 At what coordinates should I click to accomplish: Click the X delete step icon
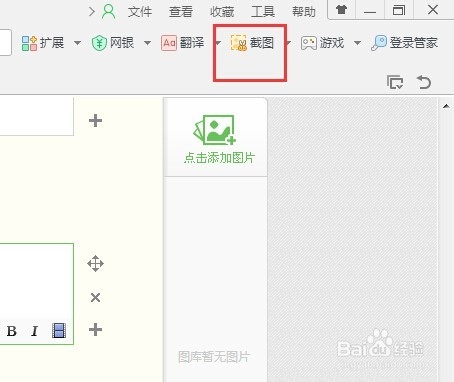[95, 297]
